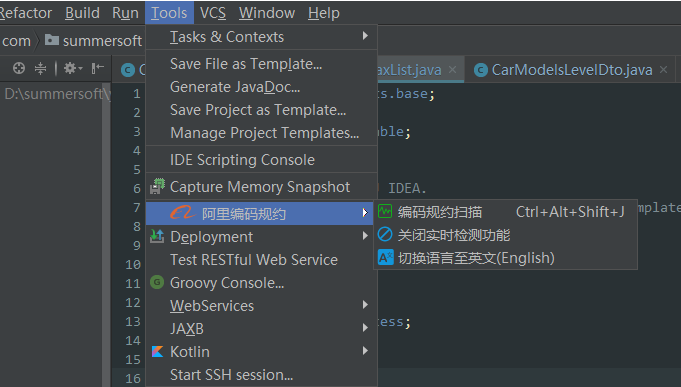Expand the Tasks & Contexts submenu arrow

[x=365, y=36]
